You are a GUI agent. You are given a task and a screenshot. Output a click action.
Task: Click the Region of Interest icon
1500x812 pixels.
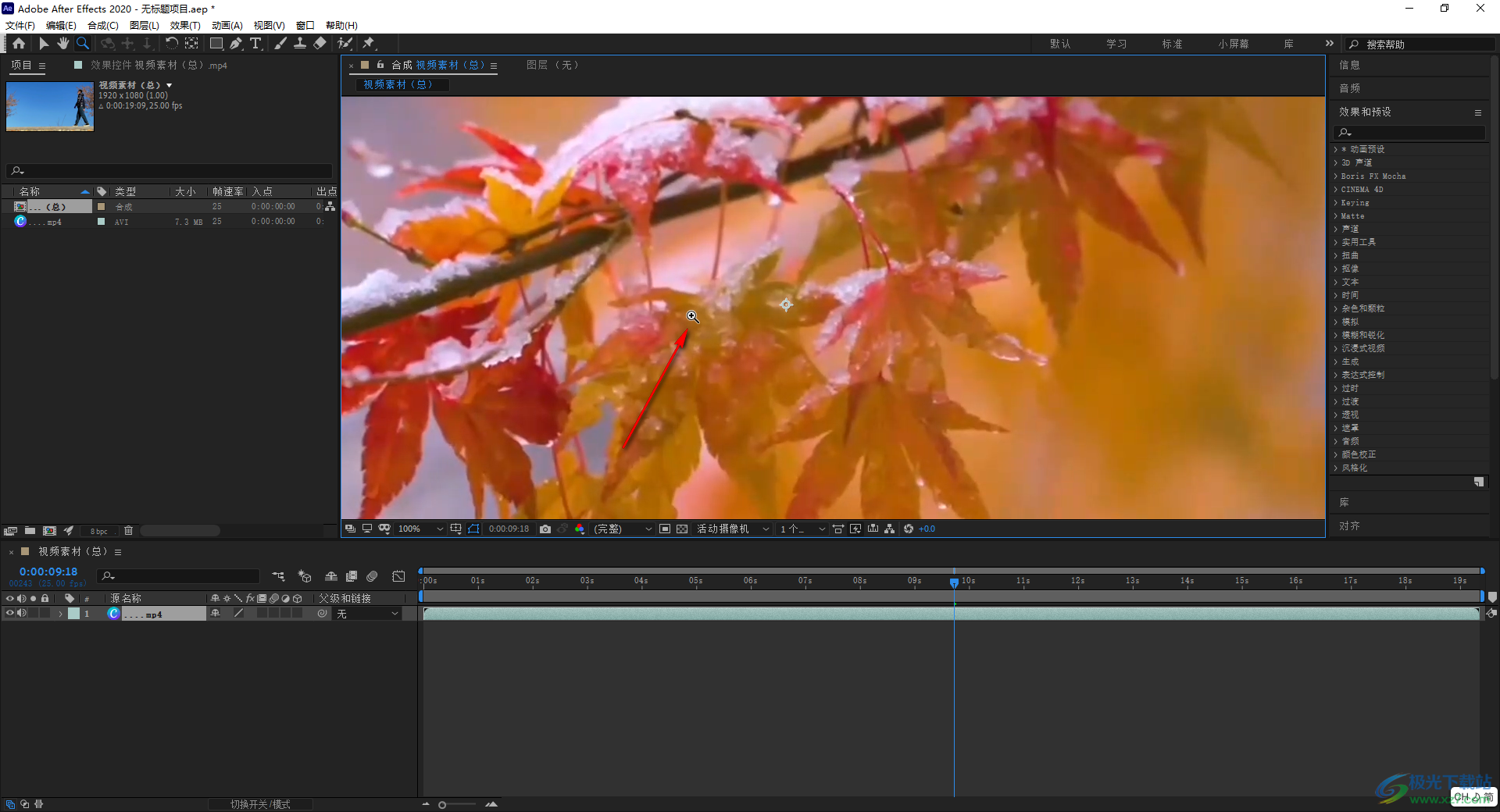[665, 529]
